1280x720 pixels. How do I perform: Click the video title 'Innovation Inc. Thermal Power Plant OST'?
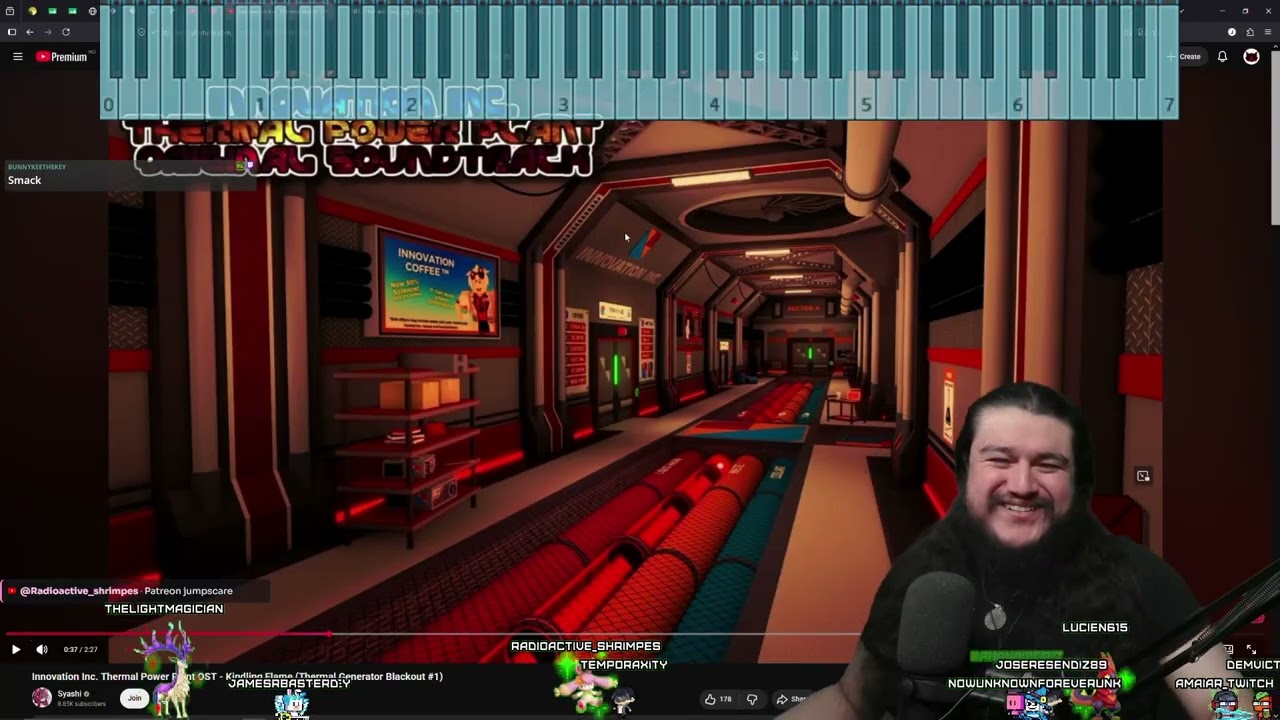tap(237, 677)
